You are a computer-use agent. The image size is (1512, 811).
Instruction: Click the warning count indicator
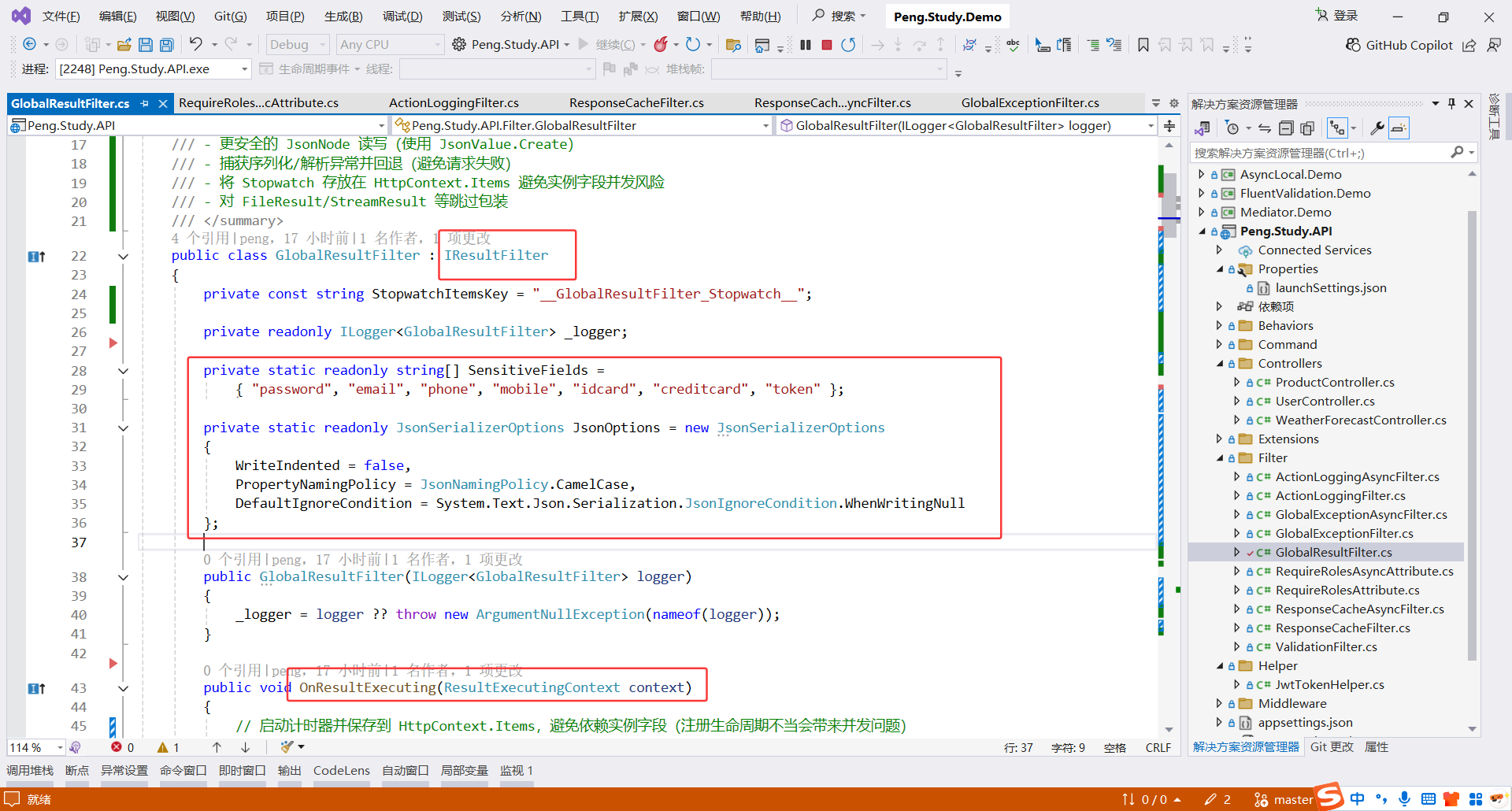click(x=169, y=747)
